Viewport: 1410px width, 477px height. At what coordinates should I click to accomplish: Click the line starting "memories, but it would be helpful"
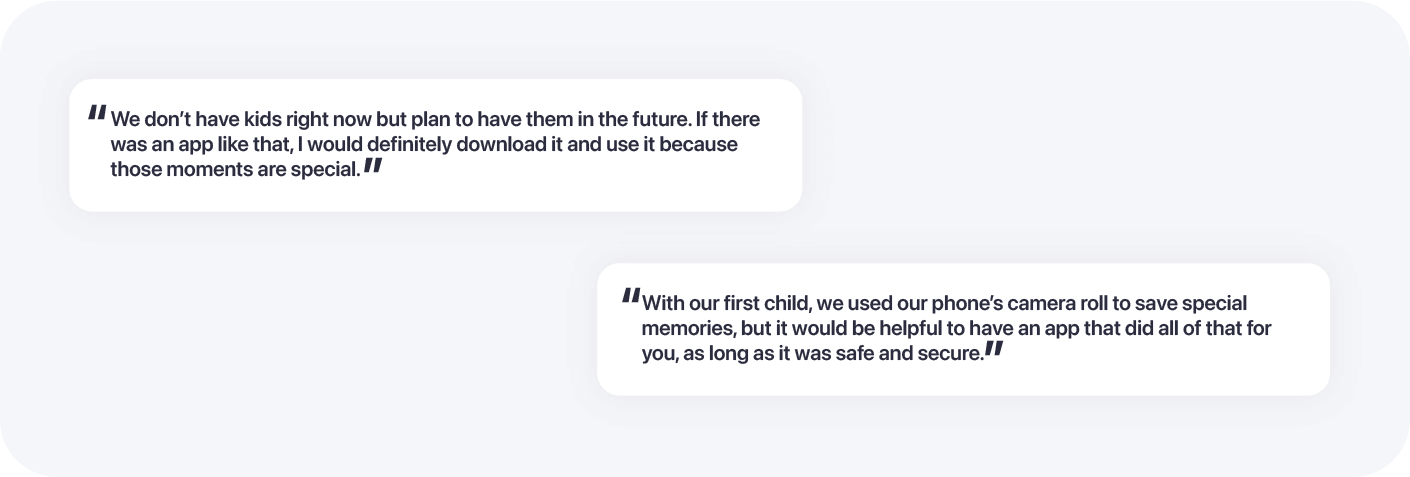pyautogui.click(x=956, y=328)
